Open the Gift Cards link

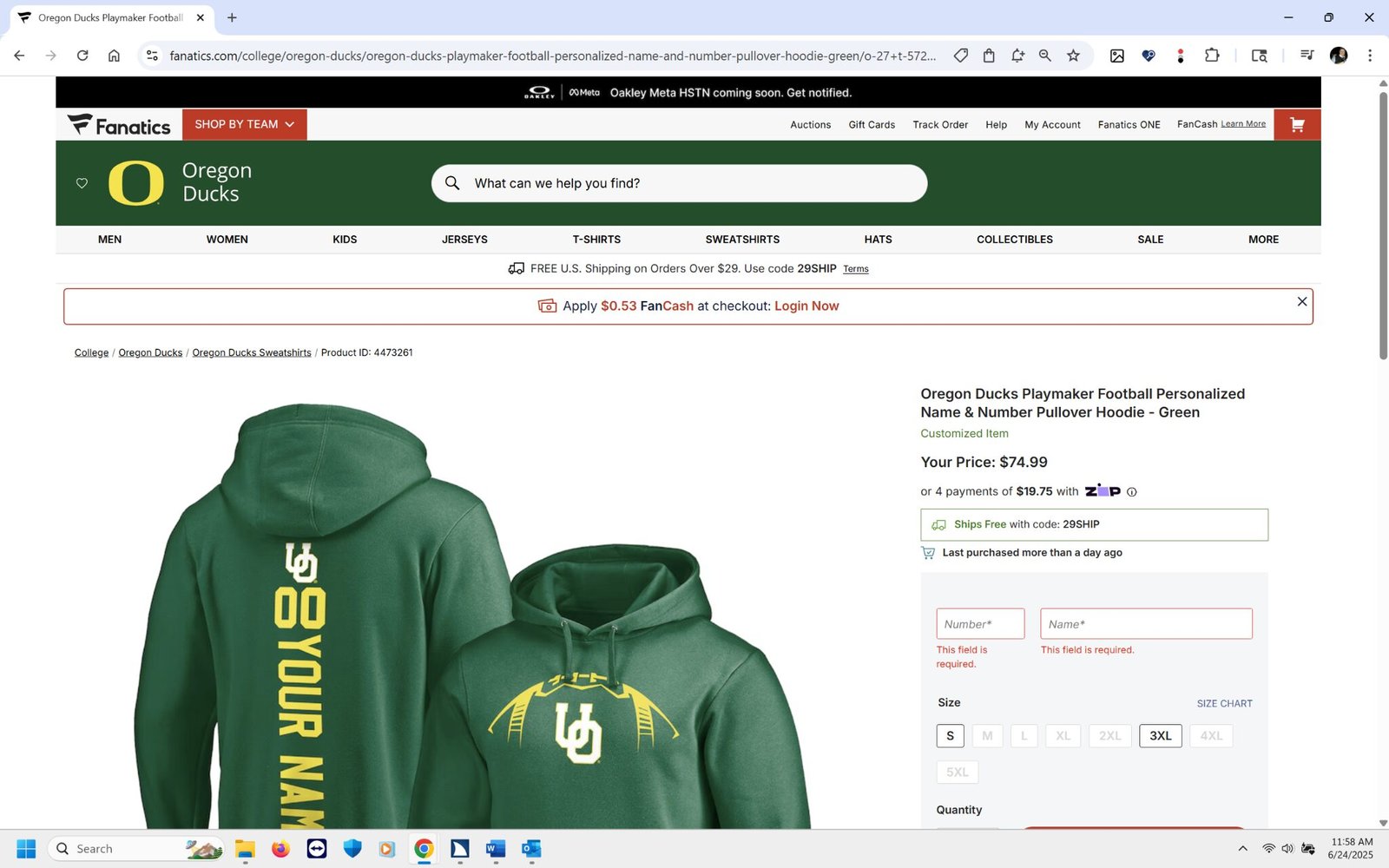(x=872, y=125)
